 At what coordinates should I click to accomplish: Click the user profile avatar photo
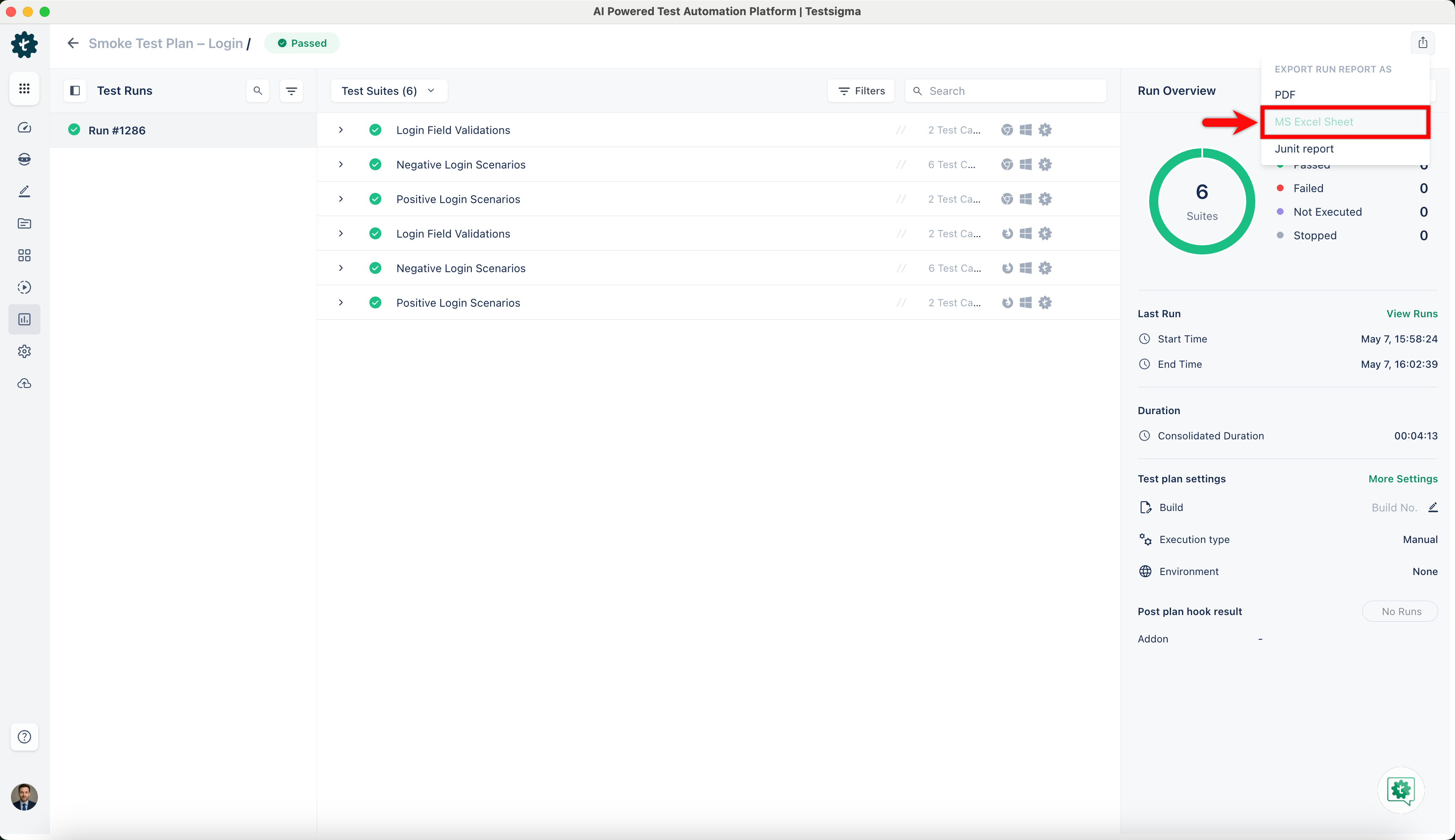pyautogui.click(x=24, y=797)
